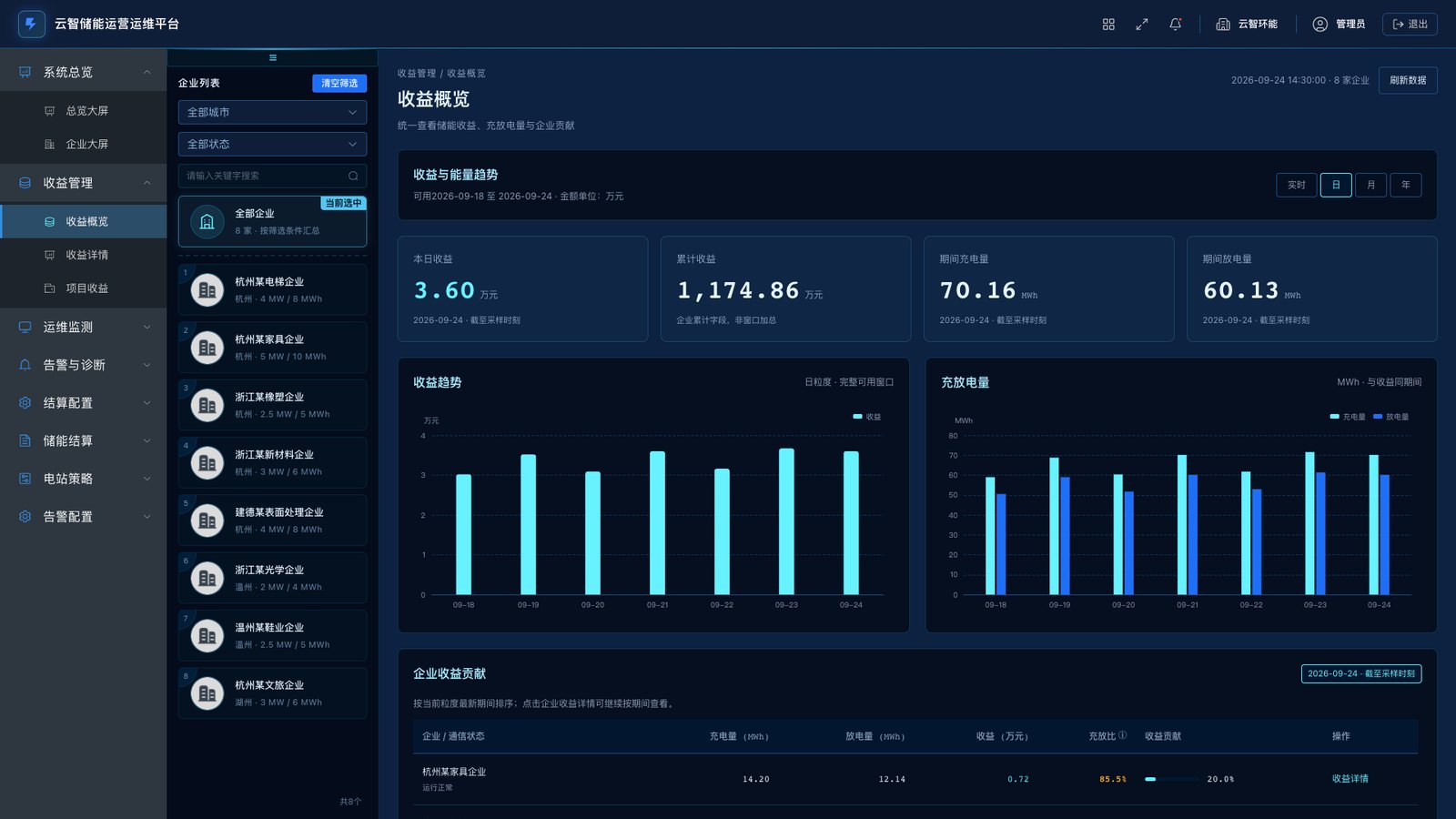Expand the 告警与诊断 menu group

[x=84, y=365]
